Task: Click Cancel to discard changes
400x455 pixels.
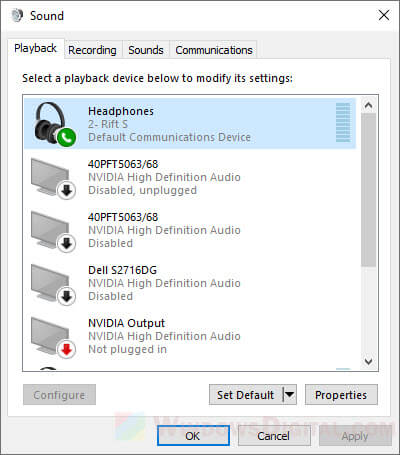Action: pos(274,436)
